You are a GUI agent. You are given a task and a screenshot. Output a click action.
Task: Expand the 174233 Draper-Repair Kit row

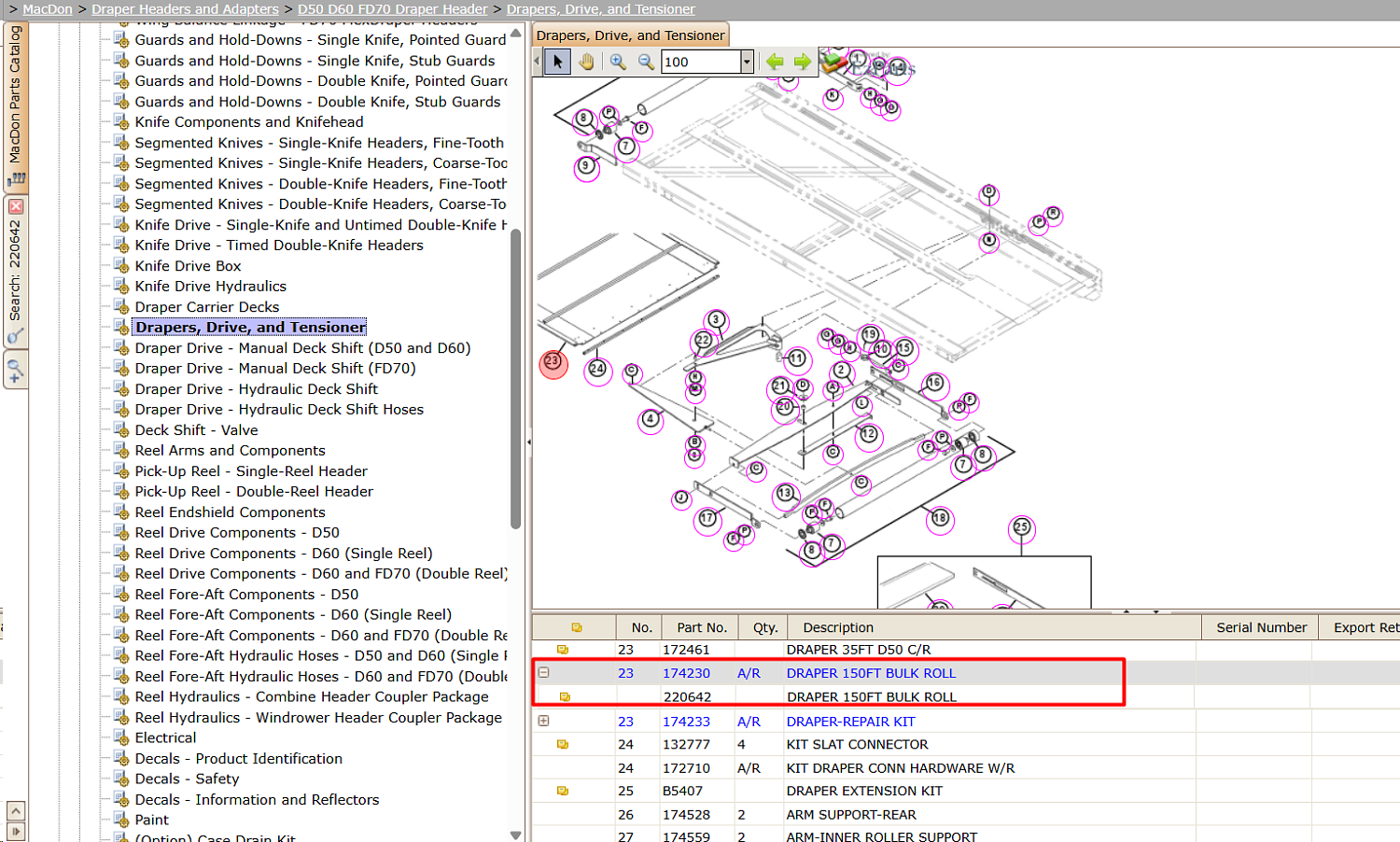(x=543, y=721)
